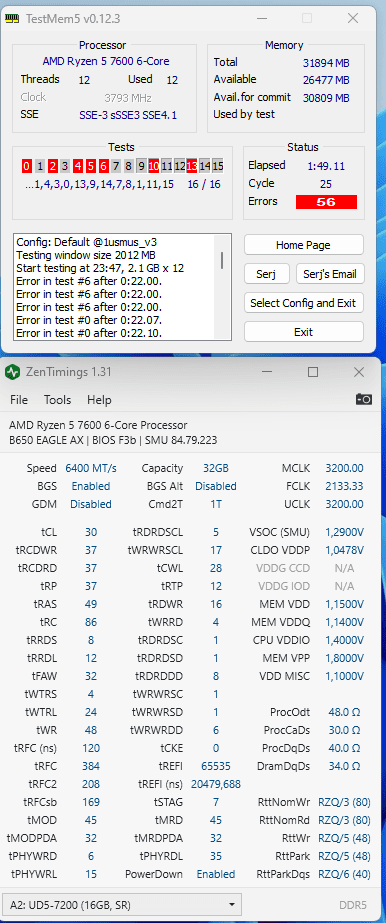The image size is (386, 923).
Task: Click the PowerDown Enabled value
Action: pos(216,875)
